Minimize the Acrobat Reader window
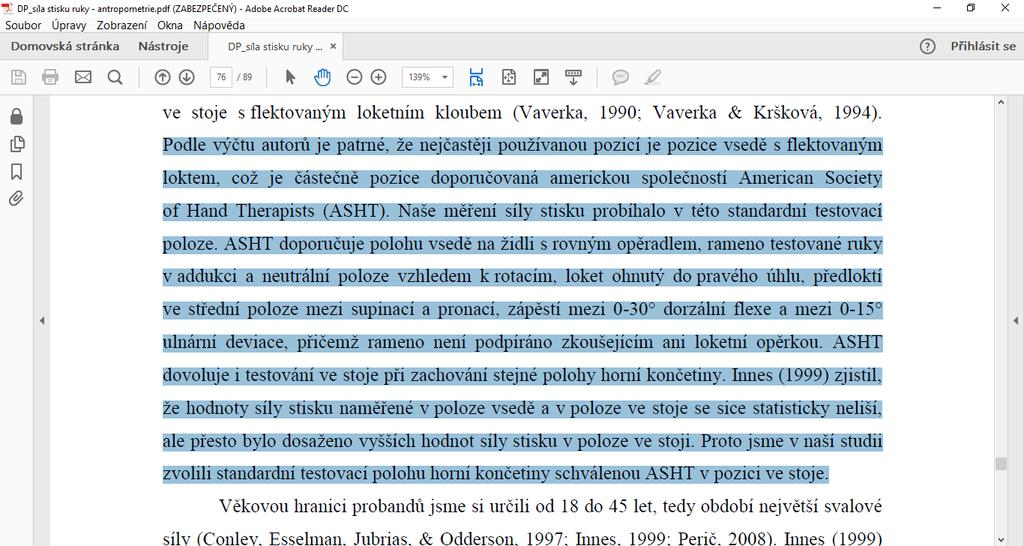This screenshot has width=1024, height=546. coord(937,8)
